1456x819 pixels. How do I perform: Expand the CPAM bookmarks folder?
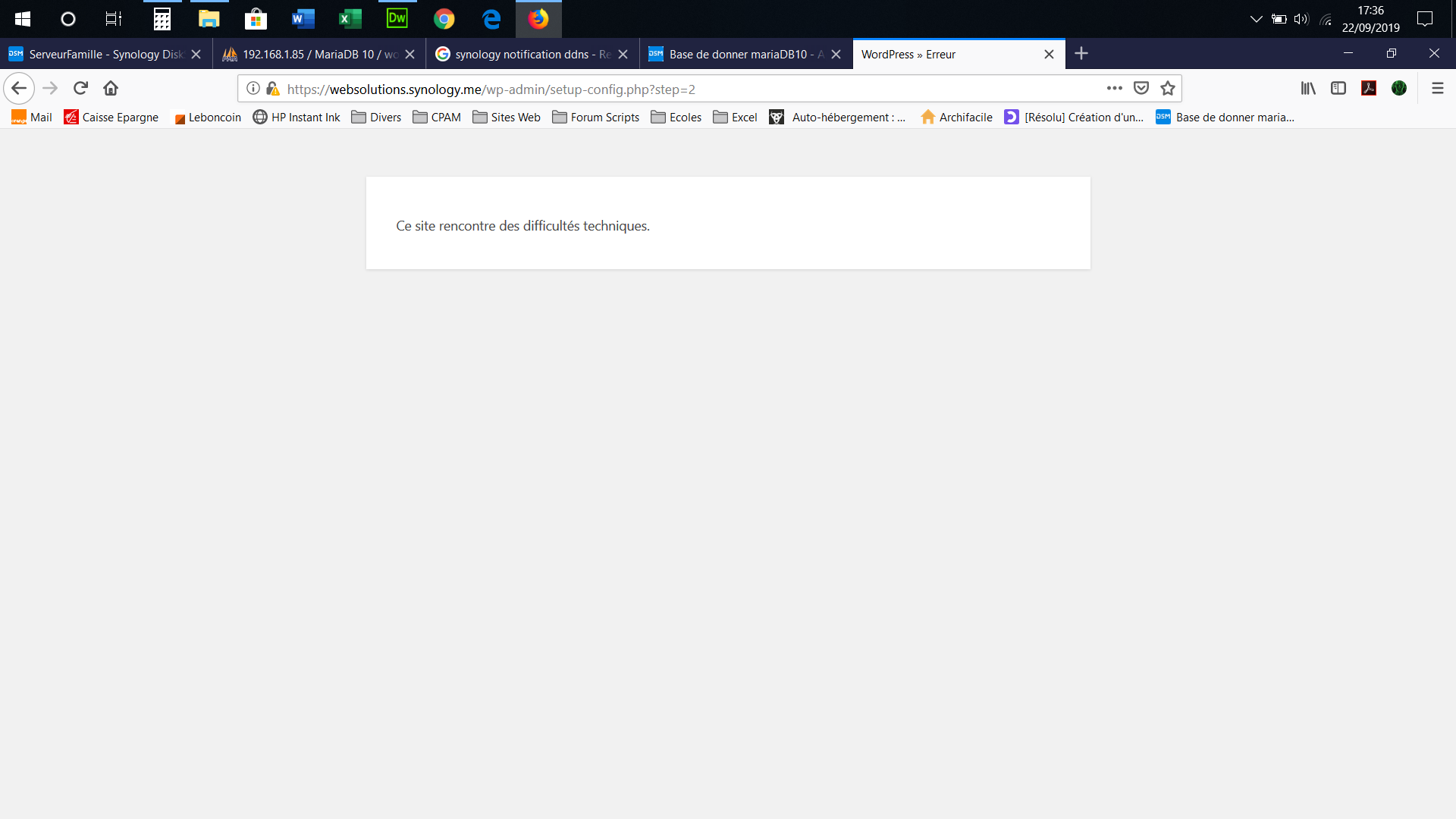coord(437,117)
